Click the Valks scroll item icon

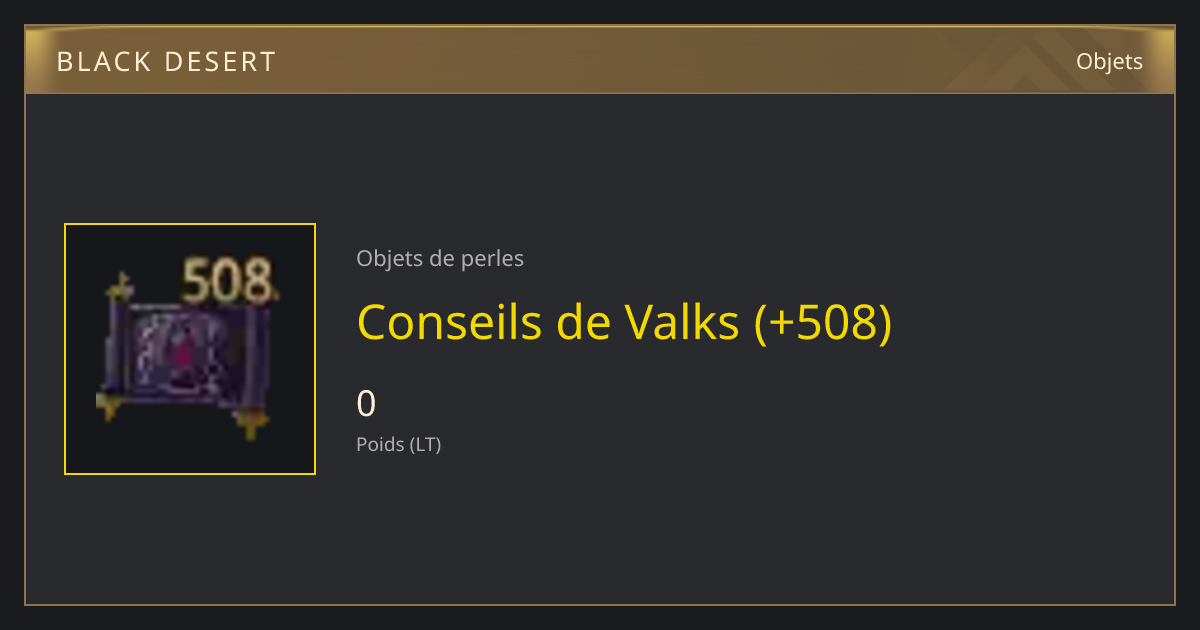(188, 350)
